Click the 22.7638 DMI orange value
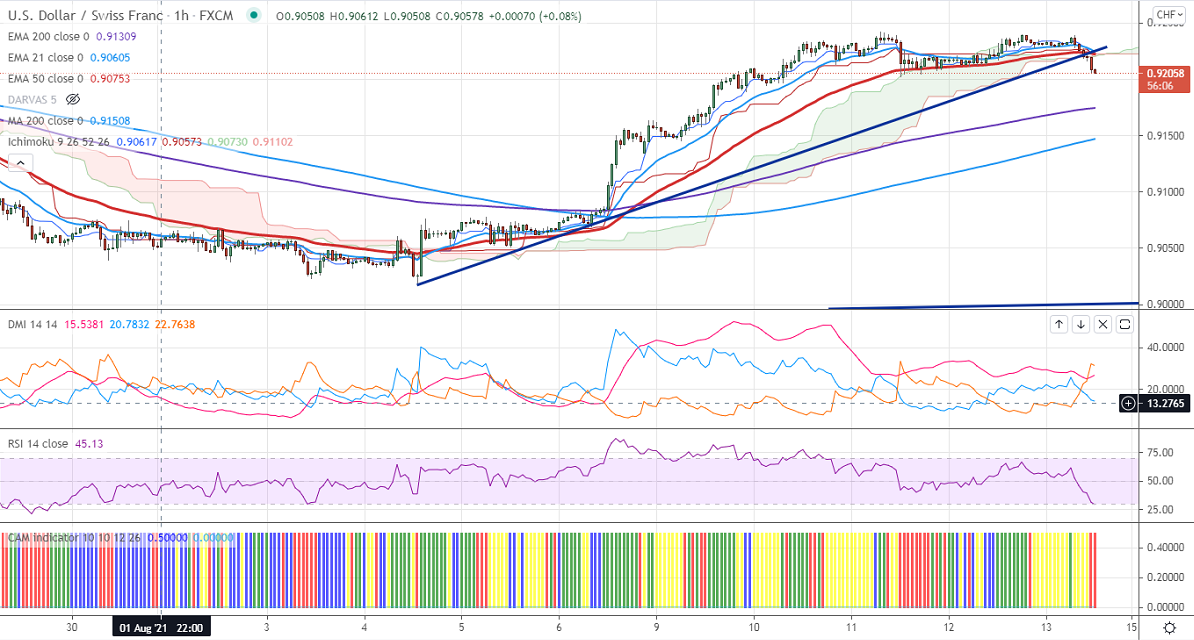The width and height of the screenshot is (1194, 640). click(174, 325)
